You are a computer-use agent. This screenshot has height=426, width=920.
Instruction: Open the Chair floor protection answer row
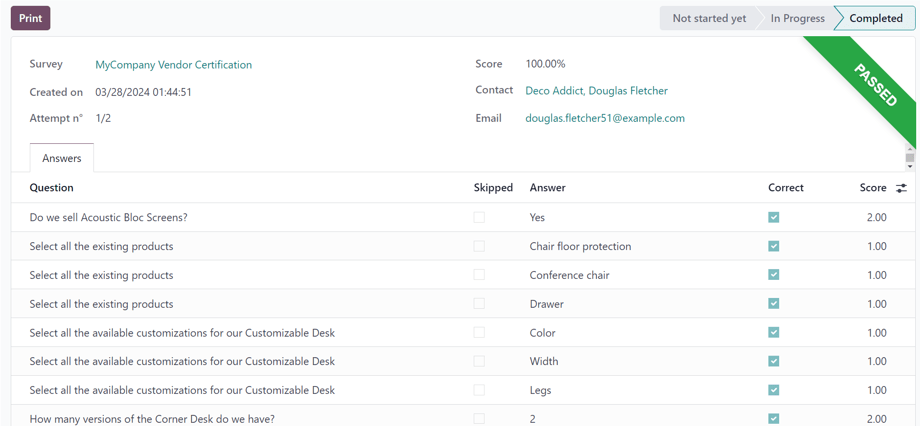580,246
